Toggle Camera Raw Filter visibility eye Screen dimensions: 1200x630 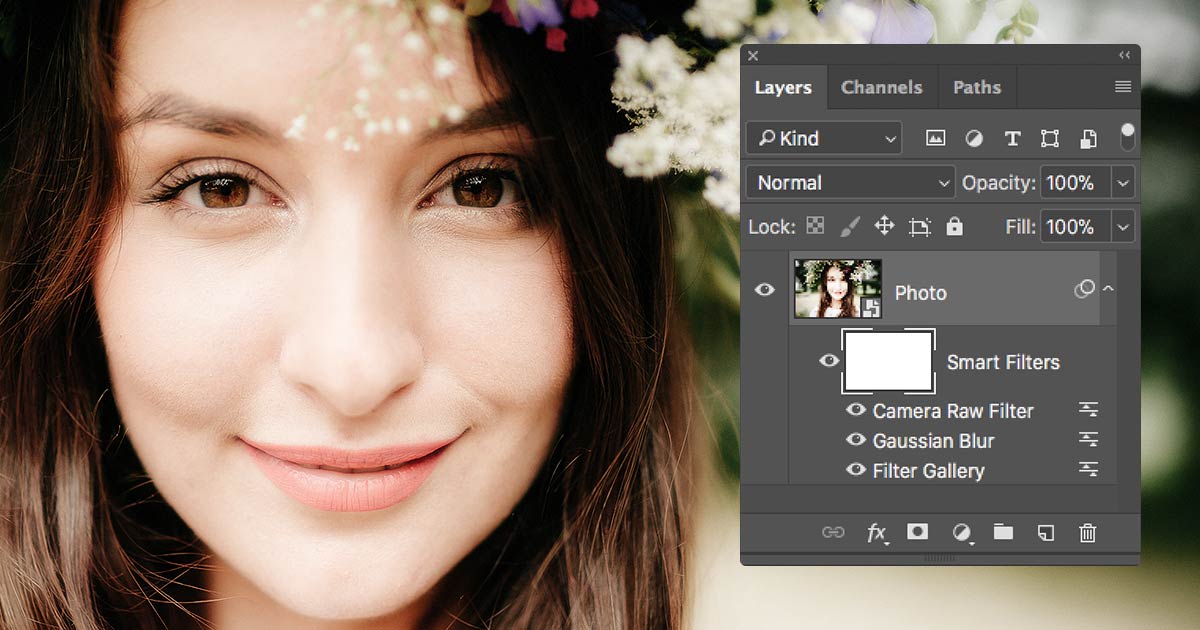click(x=855, y=410)
